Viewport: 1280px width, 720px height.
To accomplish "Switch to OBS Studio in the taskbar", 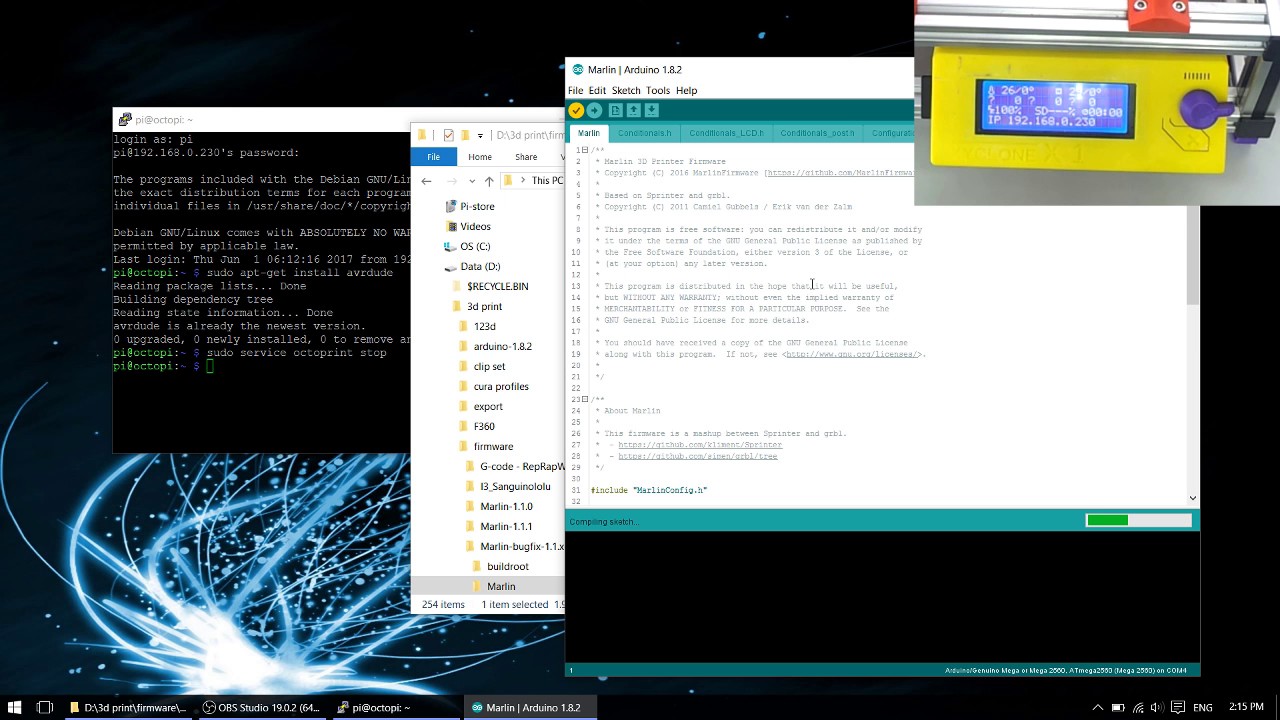I will pos(262,707).
